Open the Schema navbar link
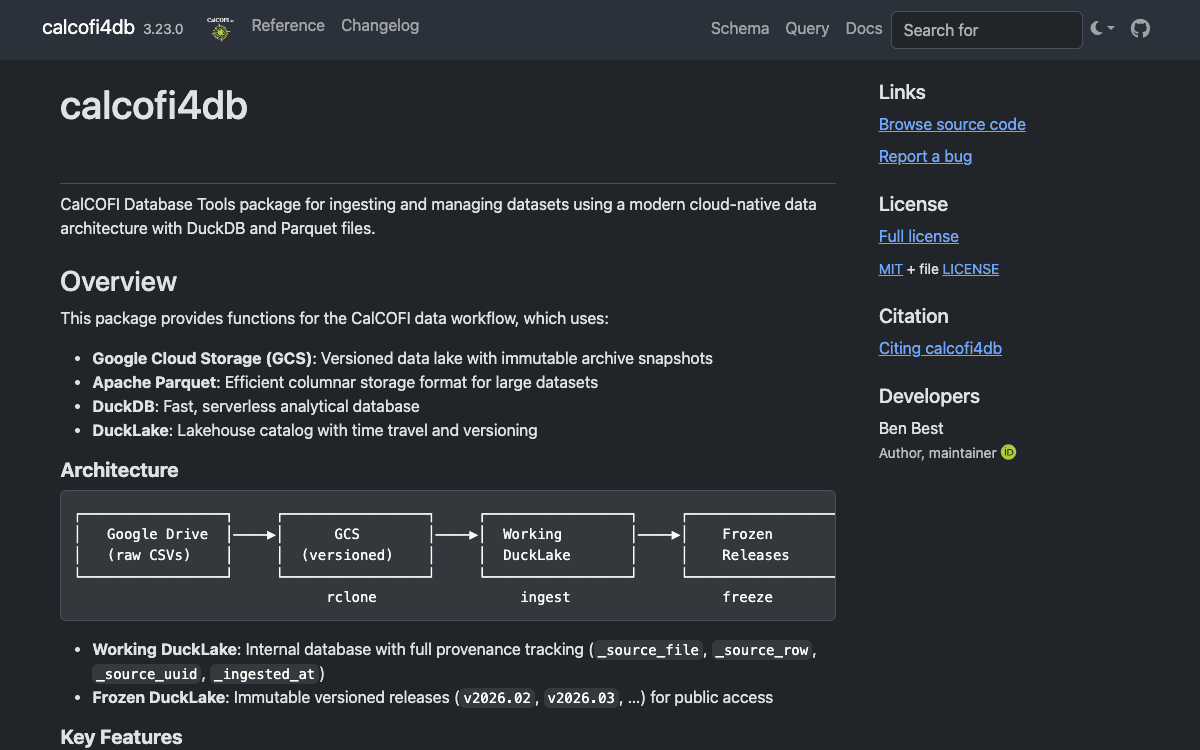 click(740, 29)
